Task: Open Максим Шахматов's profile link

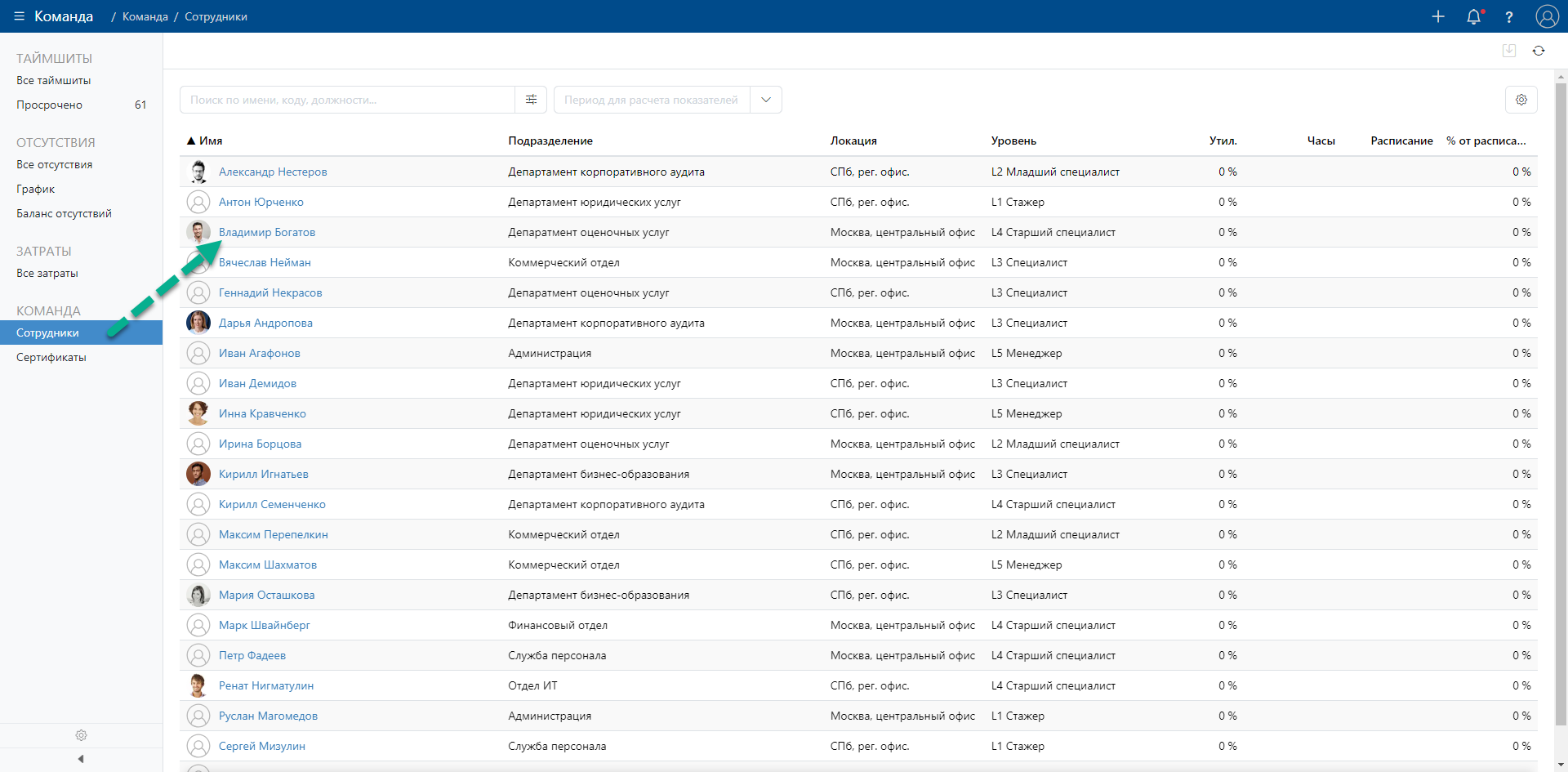Action: (268, 564)
